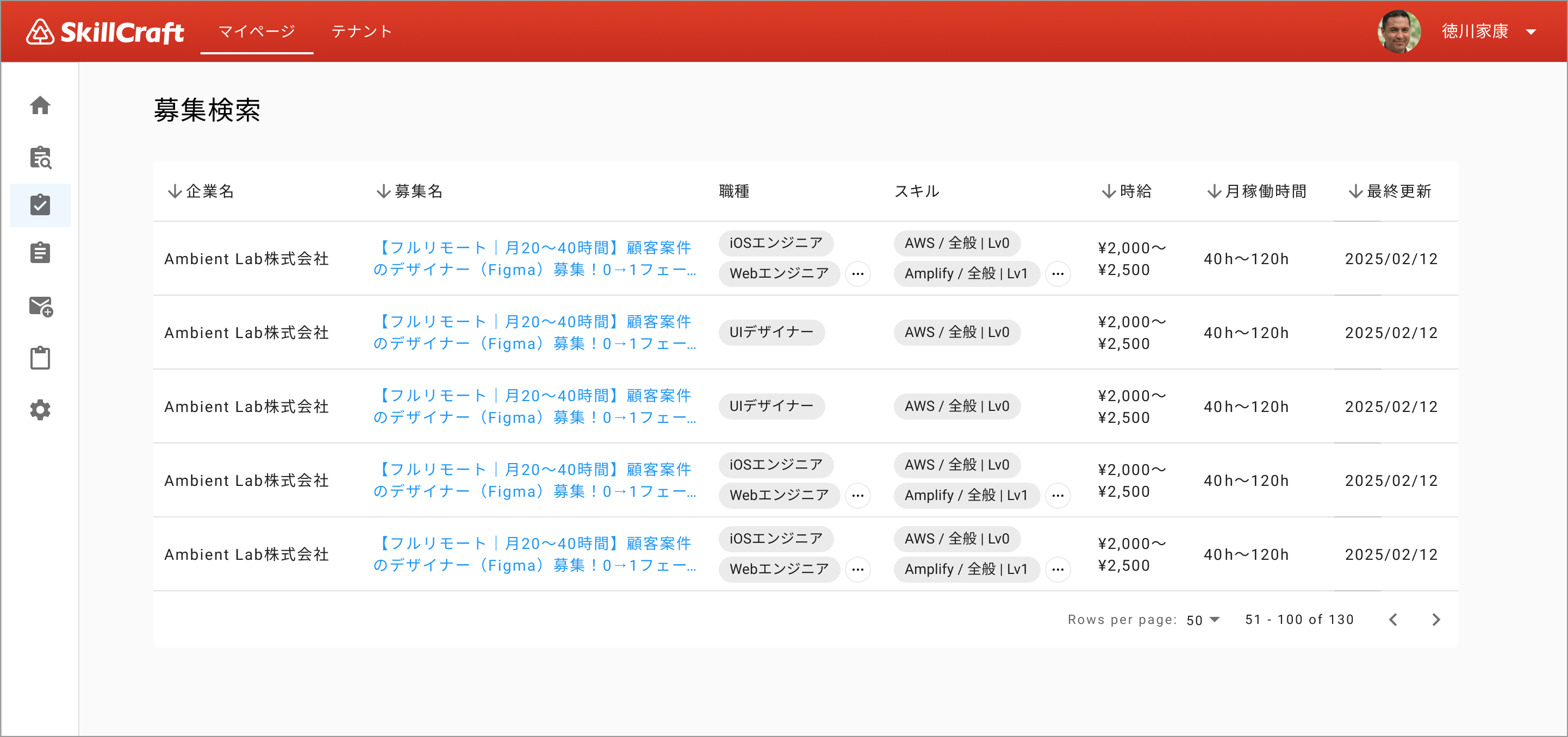Click Ambient Lab株式会社 in first row
This screenshot has height=737, width=1568.
tap(246, 259)
